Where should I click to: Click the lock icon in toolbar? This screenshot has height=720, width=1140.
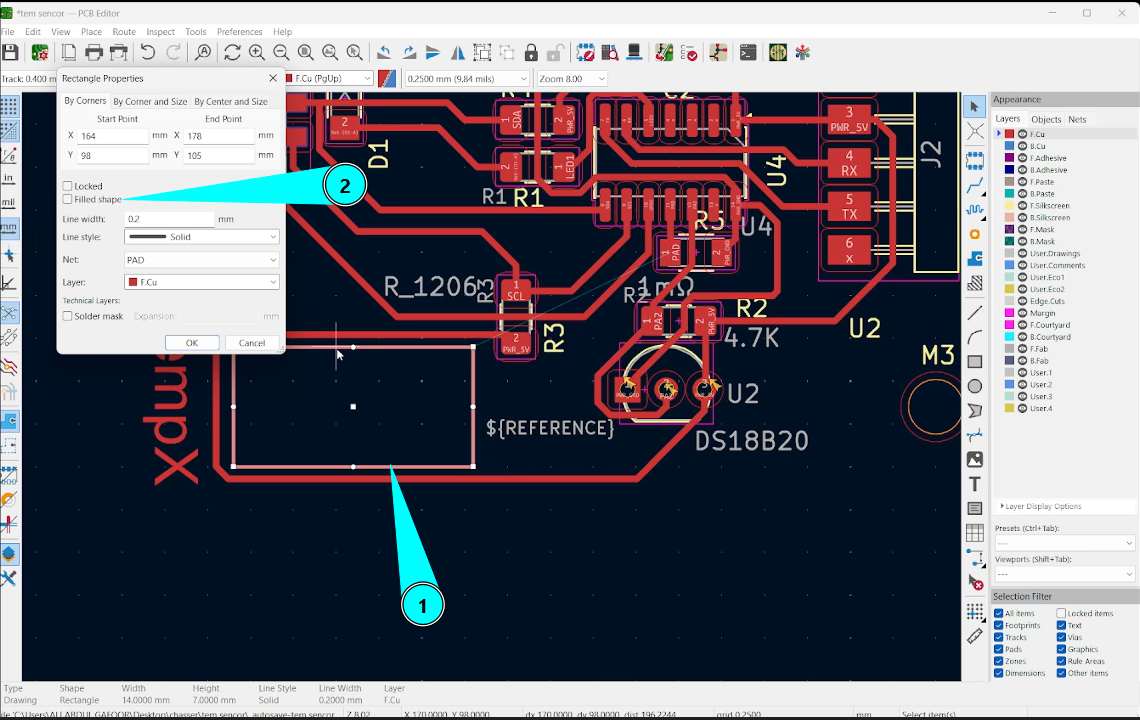pyautogui.click(x=531, y=52)
